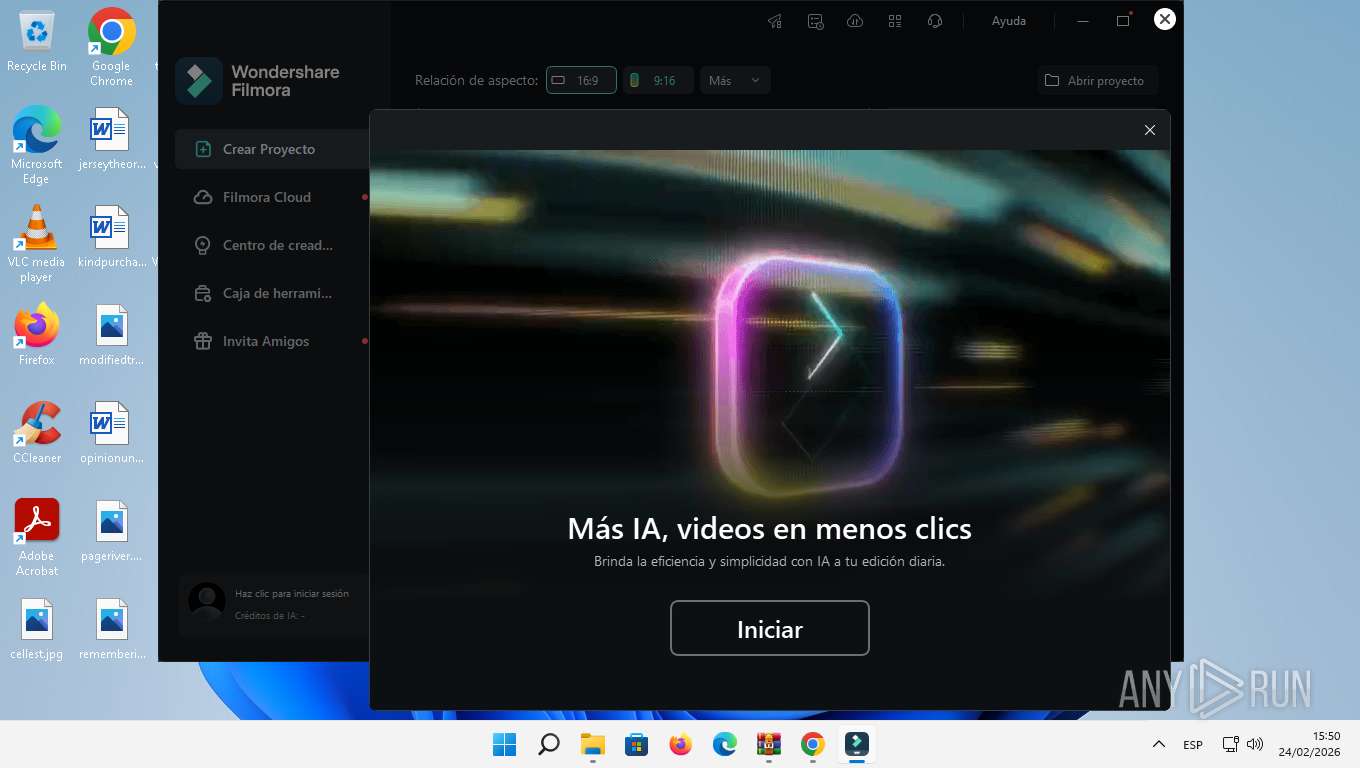Click the Invita Amigos gift icon
Viewport: 1360px width, 768px height.
pyautogui.click(x=203, y=341)
